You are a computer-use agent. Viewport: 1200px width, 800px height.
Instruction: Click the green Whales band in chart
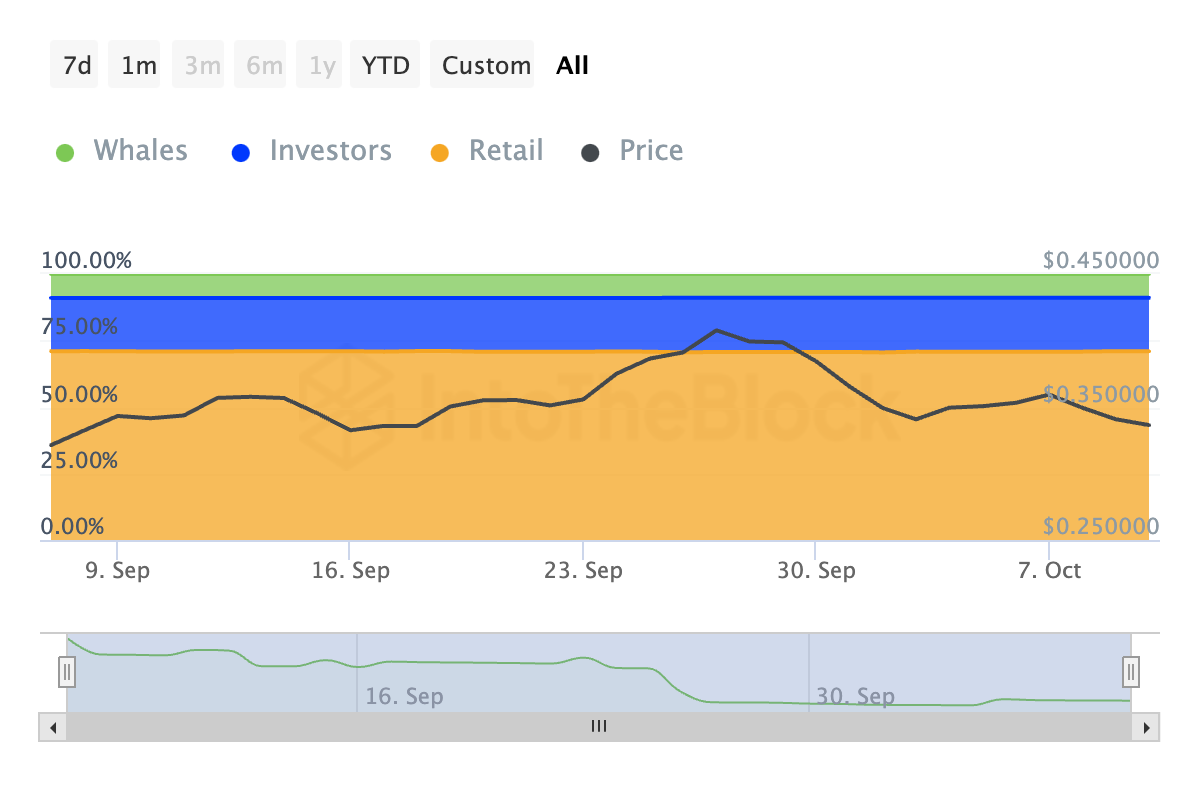click(600, 285)
